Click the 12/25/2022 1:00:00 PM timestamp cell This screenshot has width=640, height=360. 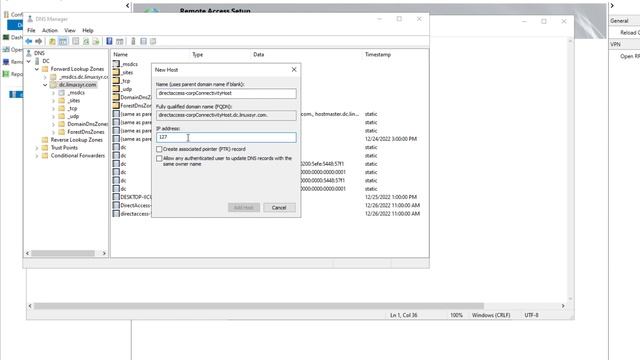[x=391, y=197]
